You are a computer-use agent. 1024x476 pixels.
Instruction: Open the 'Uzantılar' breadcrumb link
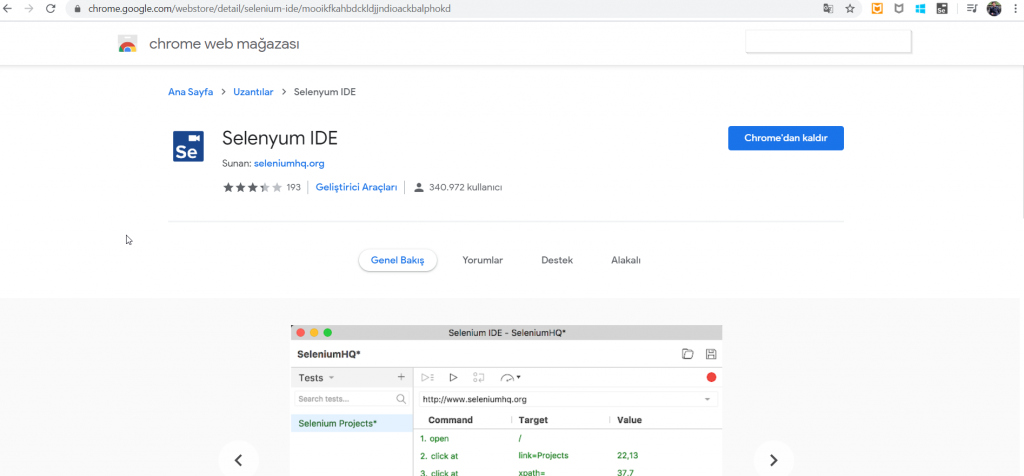click(253, 92)
